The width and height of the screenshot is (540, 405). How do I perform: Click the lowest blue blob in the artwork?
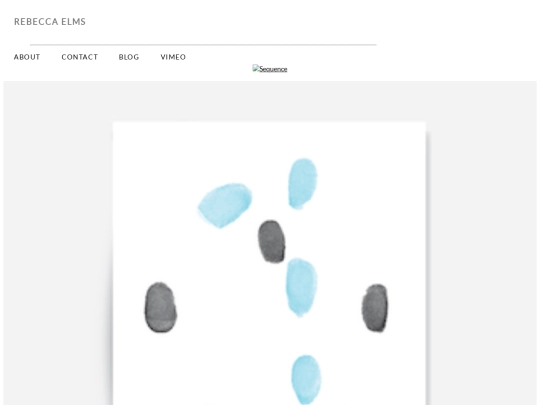pyautogui.click(x=306, y=380)
